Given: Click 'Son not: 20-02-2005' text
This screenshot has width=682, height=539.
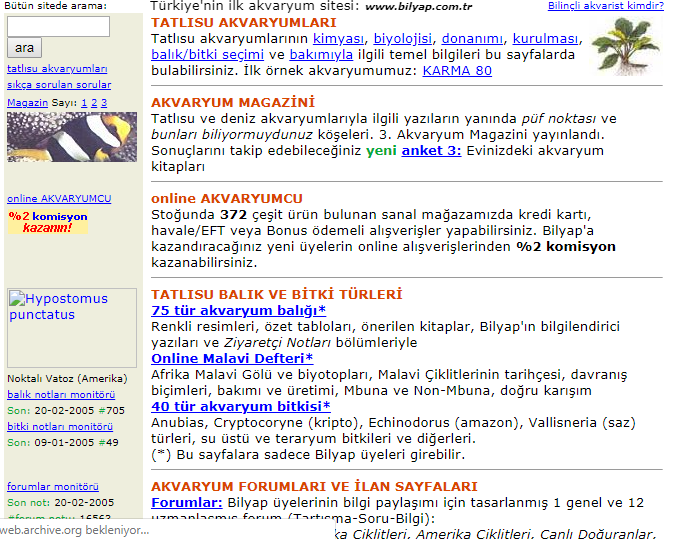Looking at the screenshot, I should [x=60, y=503].
